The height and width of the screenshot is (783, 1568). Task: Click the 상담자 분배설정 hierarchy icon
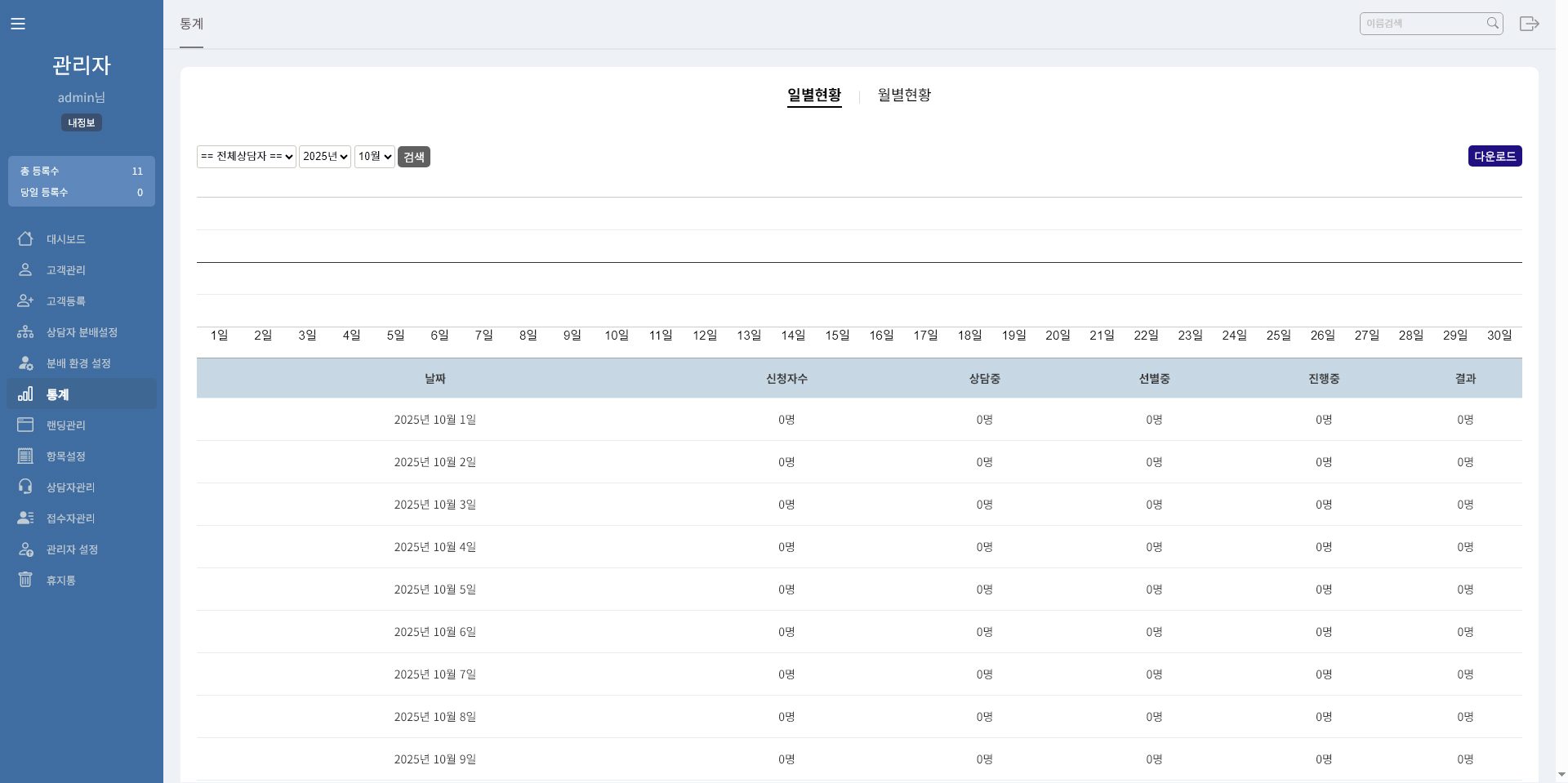coord(25,332)
